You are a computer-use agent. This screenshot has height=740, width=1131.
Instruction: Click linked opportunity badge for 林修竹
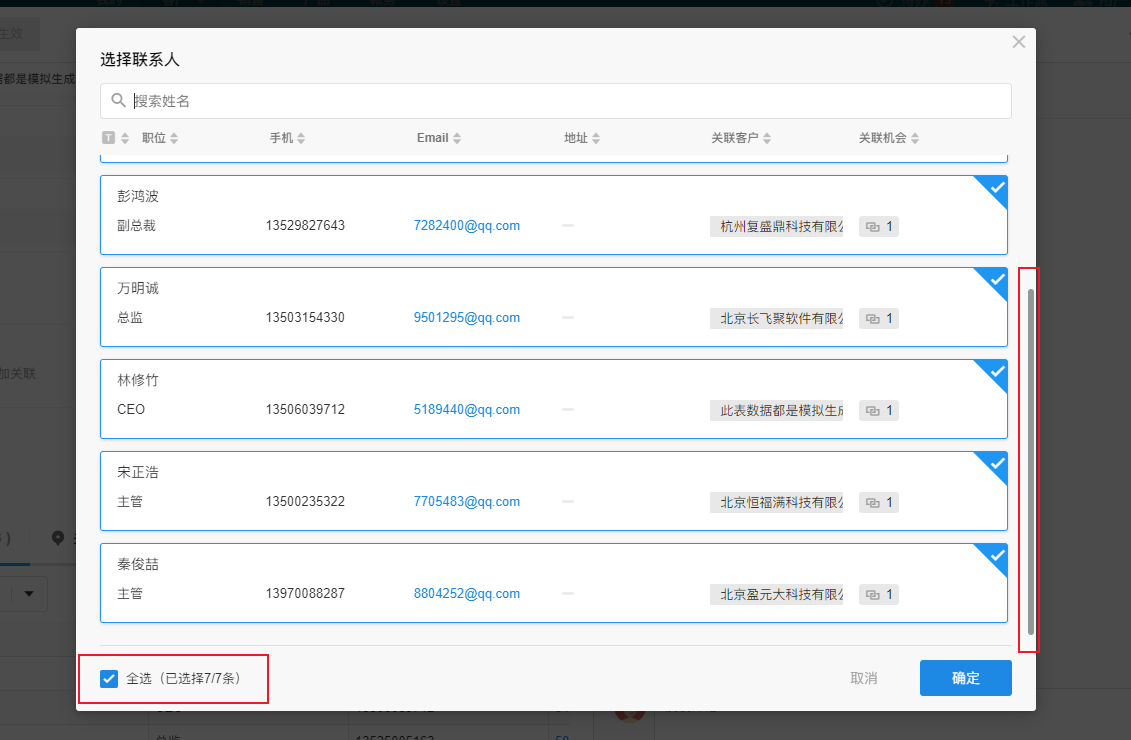point(878,411)
